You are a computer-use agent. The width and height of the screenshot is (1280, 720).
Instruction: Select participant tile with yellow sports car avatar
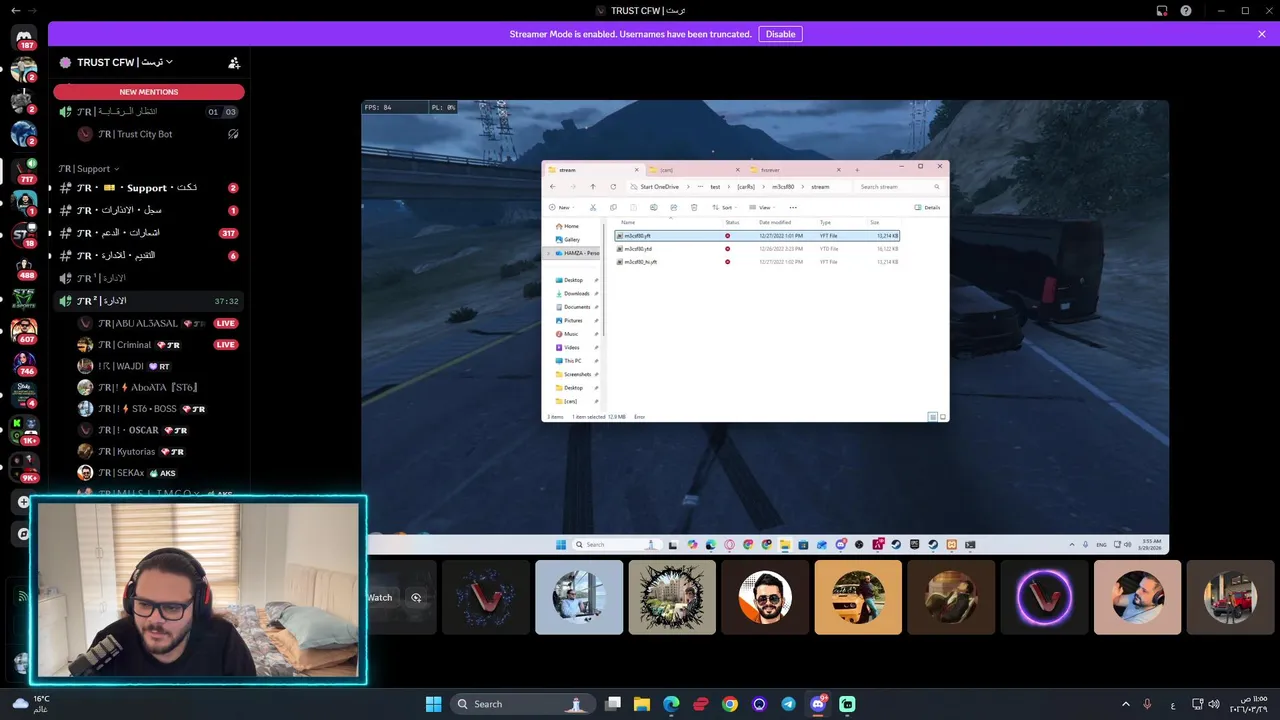858,597
